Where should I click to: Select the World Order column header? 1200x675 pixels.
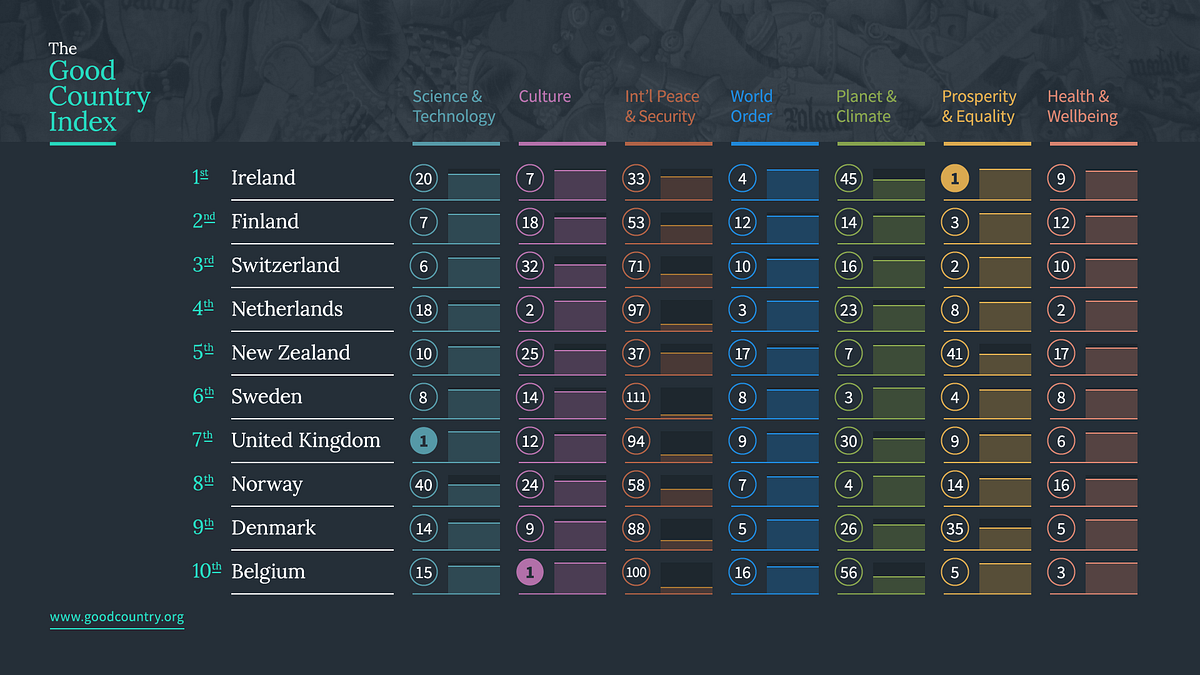pos(751,106)
